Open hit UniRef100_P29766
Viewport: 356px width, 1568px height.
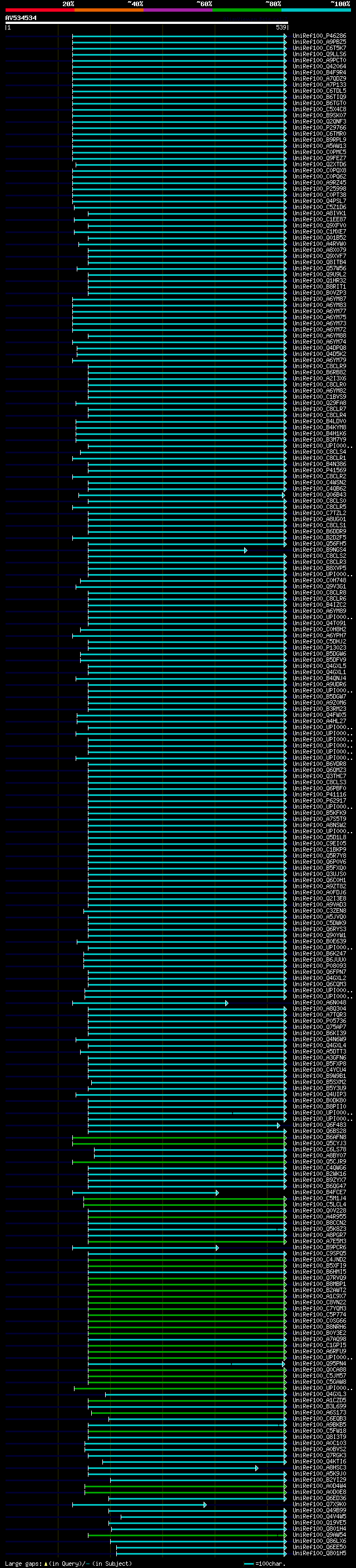(x=319, y=128)
